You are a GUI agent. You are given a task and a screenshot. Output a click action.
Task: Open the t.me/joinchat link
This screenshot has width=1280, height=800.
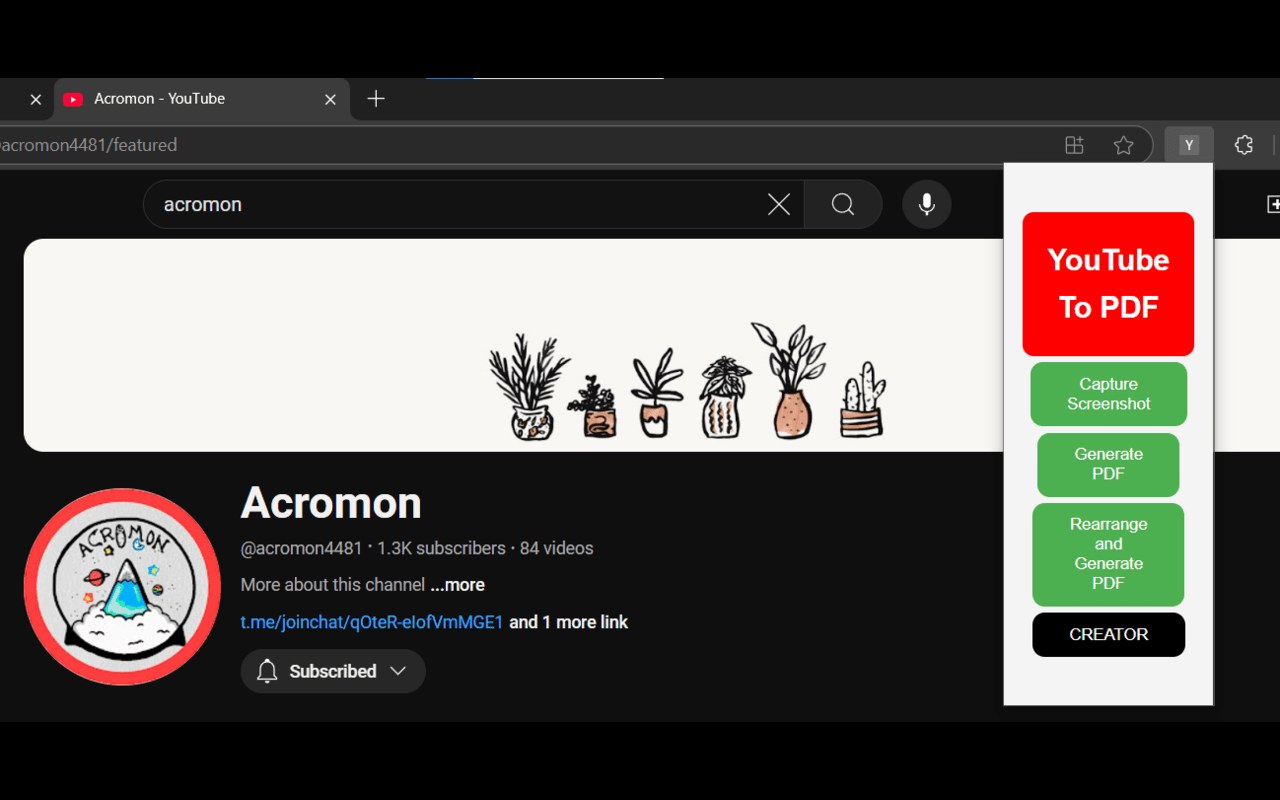(x=372, y=622)
